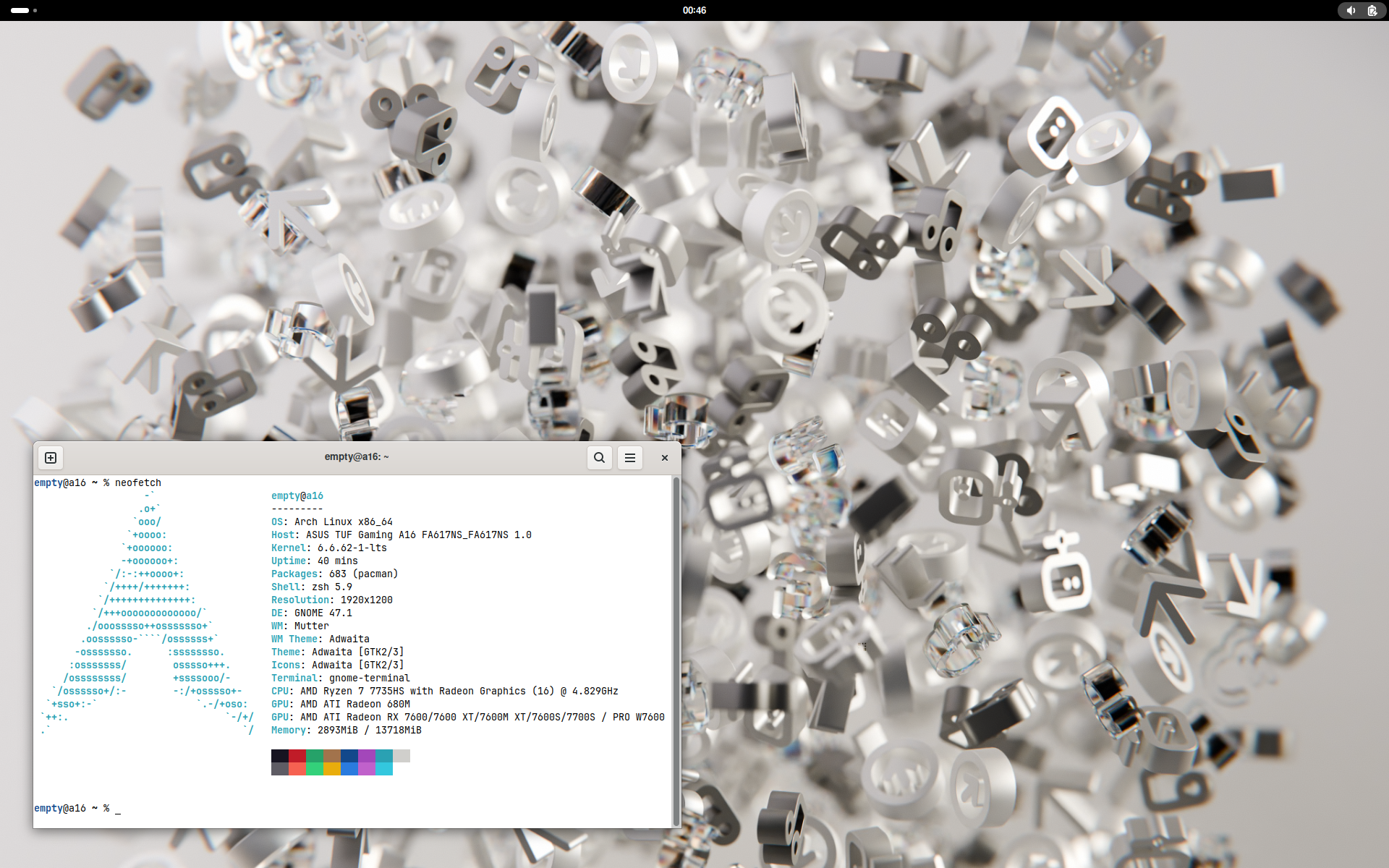Click the 'WM: Mutter' line
This screenshot has width=1389, height=868.
click(x=300, y=626)
